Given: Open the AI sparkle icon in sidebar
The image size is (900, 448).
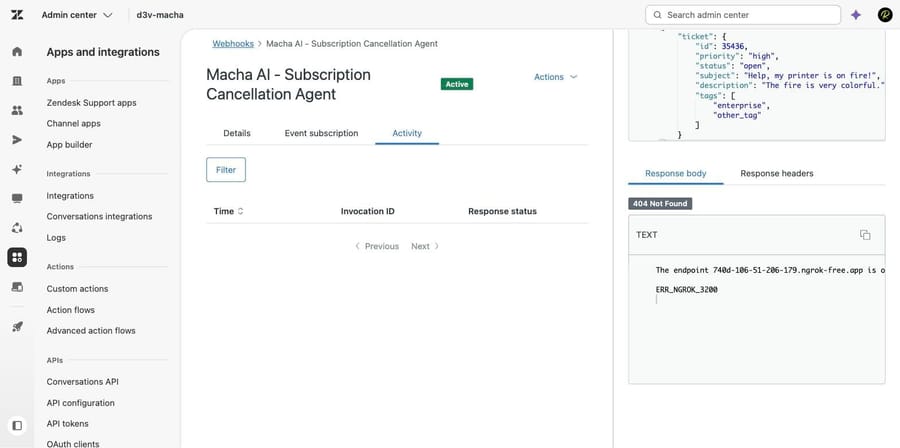Looking at the screenshot, I should point(17,169).
